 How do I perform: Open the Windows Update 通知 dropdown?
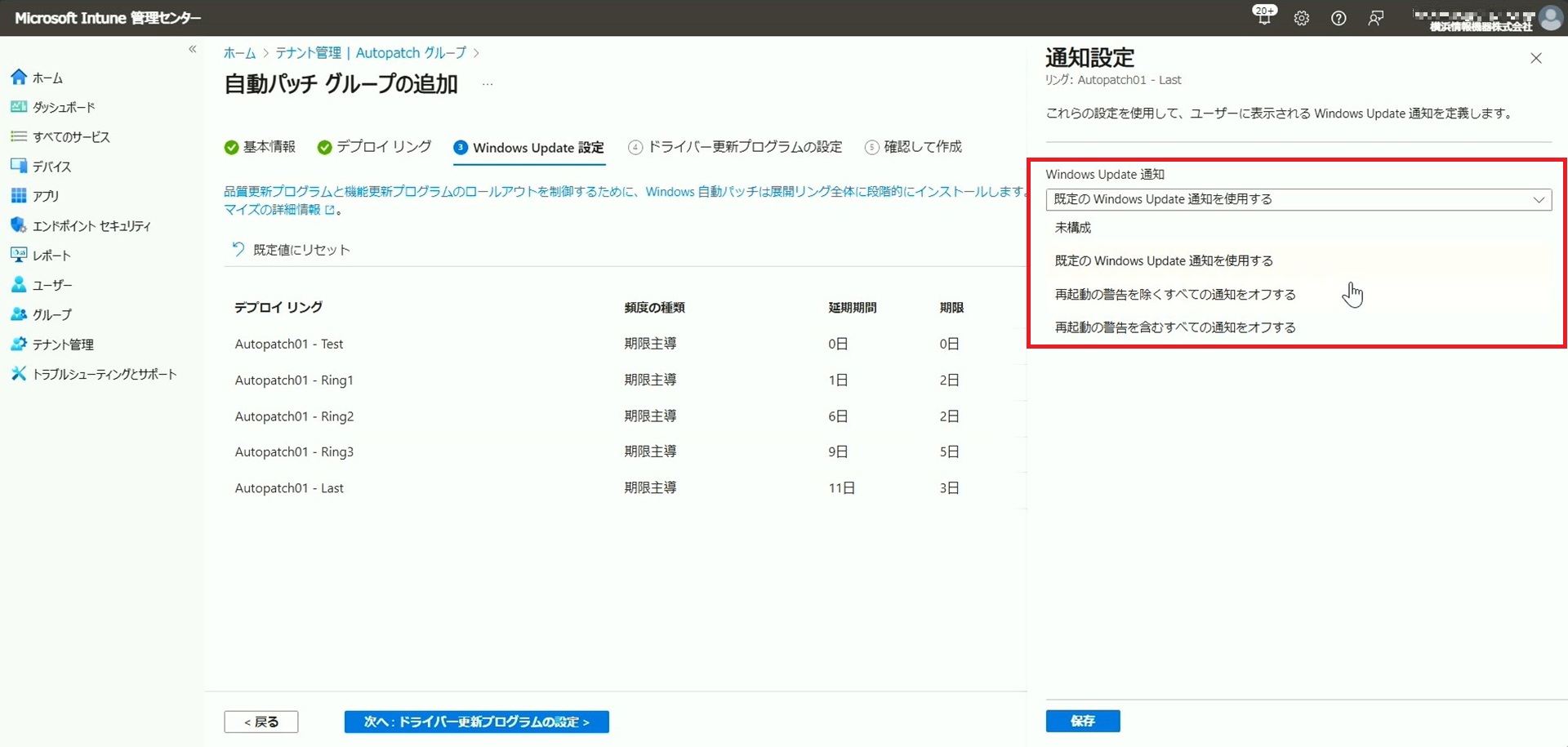(1298, 199)
